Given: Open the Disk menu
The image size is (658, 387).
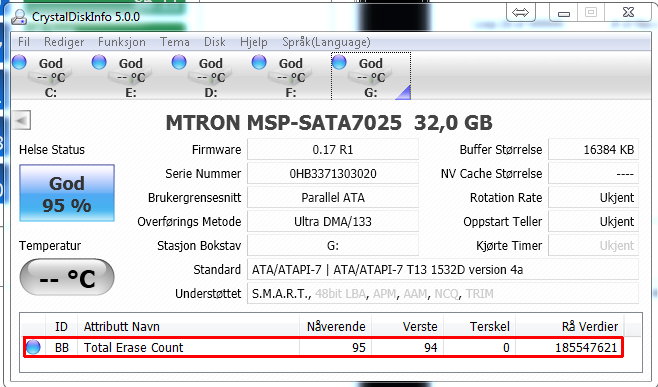Looking at the screenshot, I should 215,42.
